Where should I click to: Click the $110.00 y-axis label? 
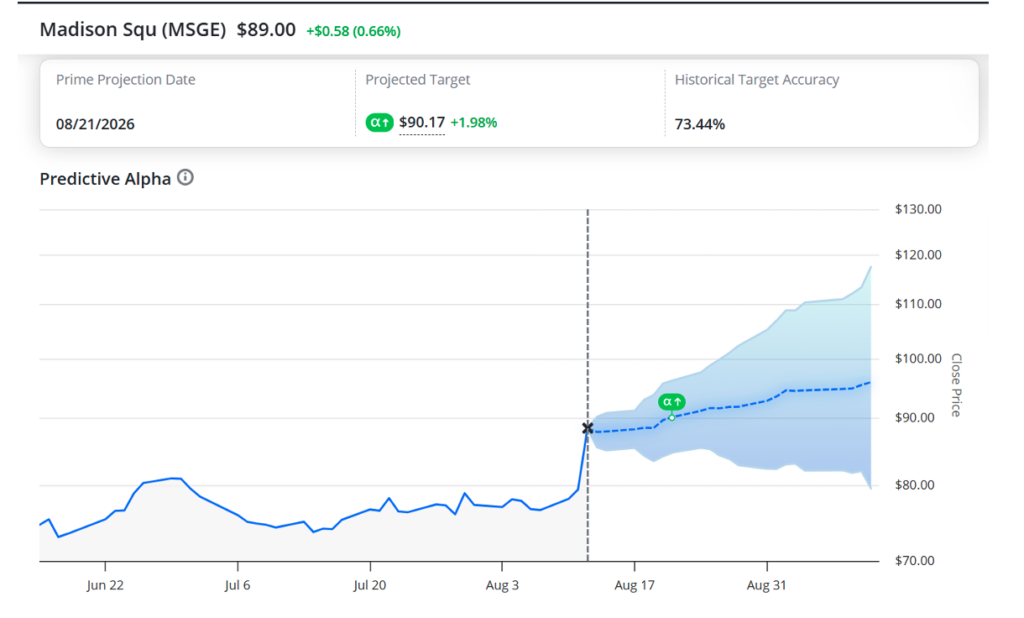click(x=918, y=304)
